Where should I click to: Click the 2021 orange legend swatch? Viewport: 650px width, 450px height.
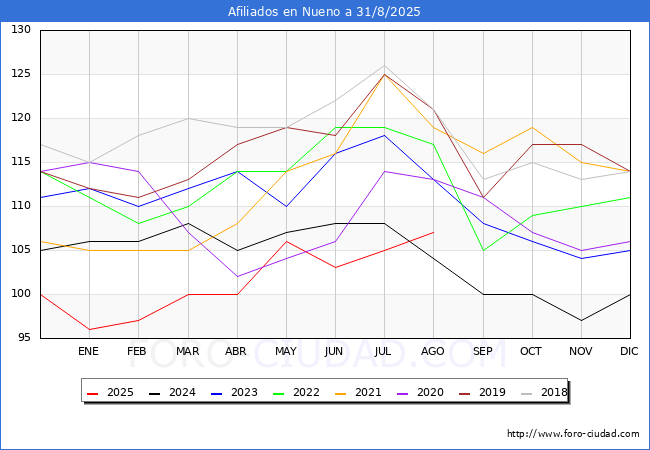(x=341, y=393)
